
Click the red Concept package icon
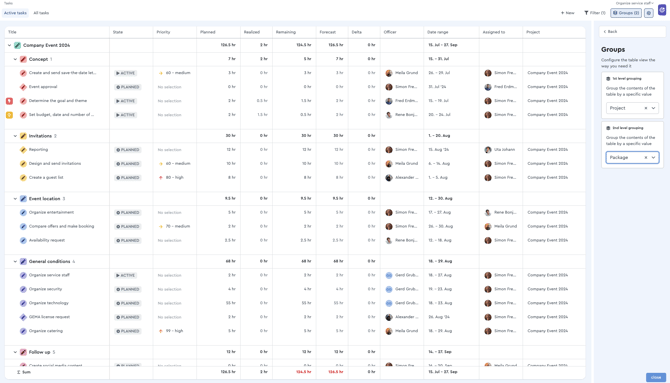pyautogui.click(x=23, y=59)
